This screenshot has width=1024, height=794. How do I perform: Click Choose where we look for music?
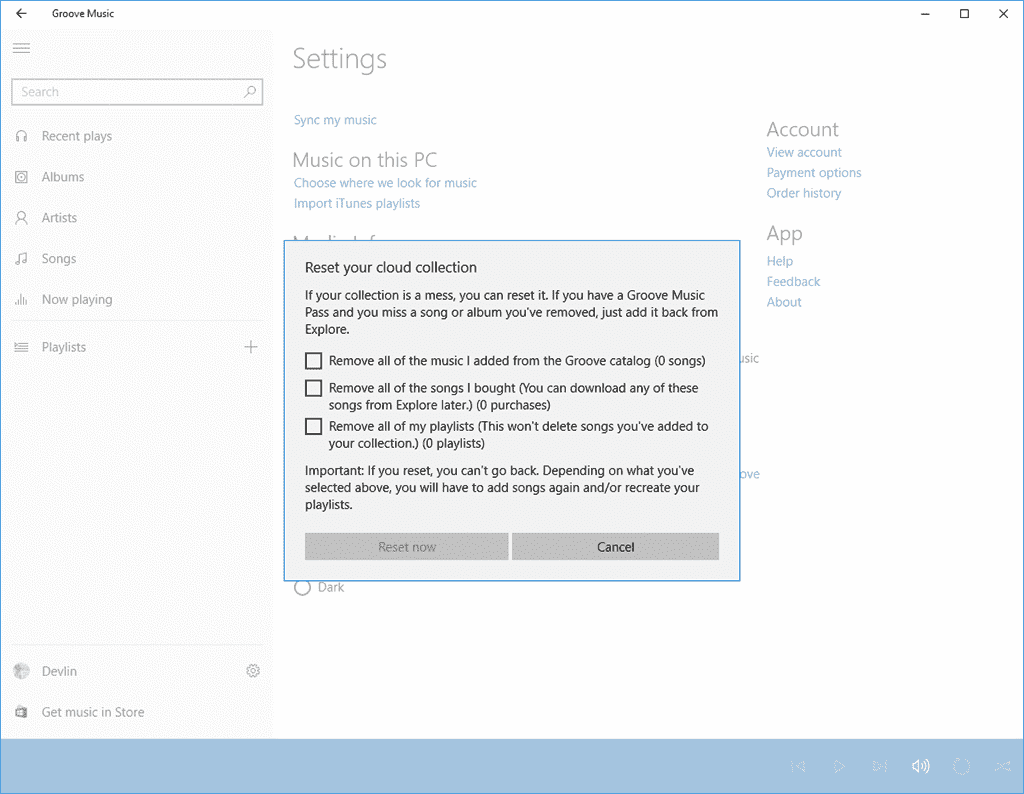[385, 183]
